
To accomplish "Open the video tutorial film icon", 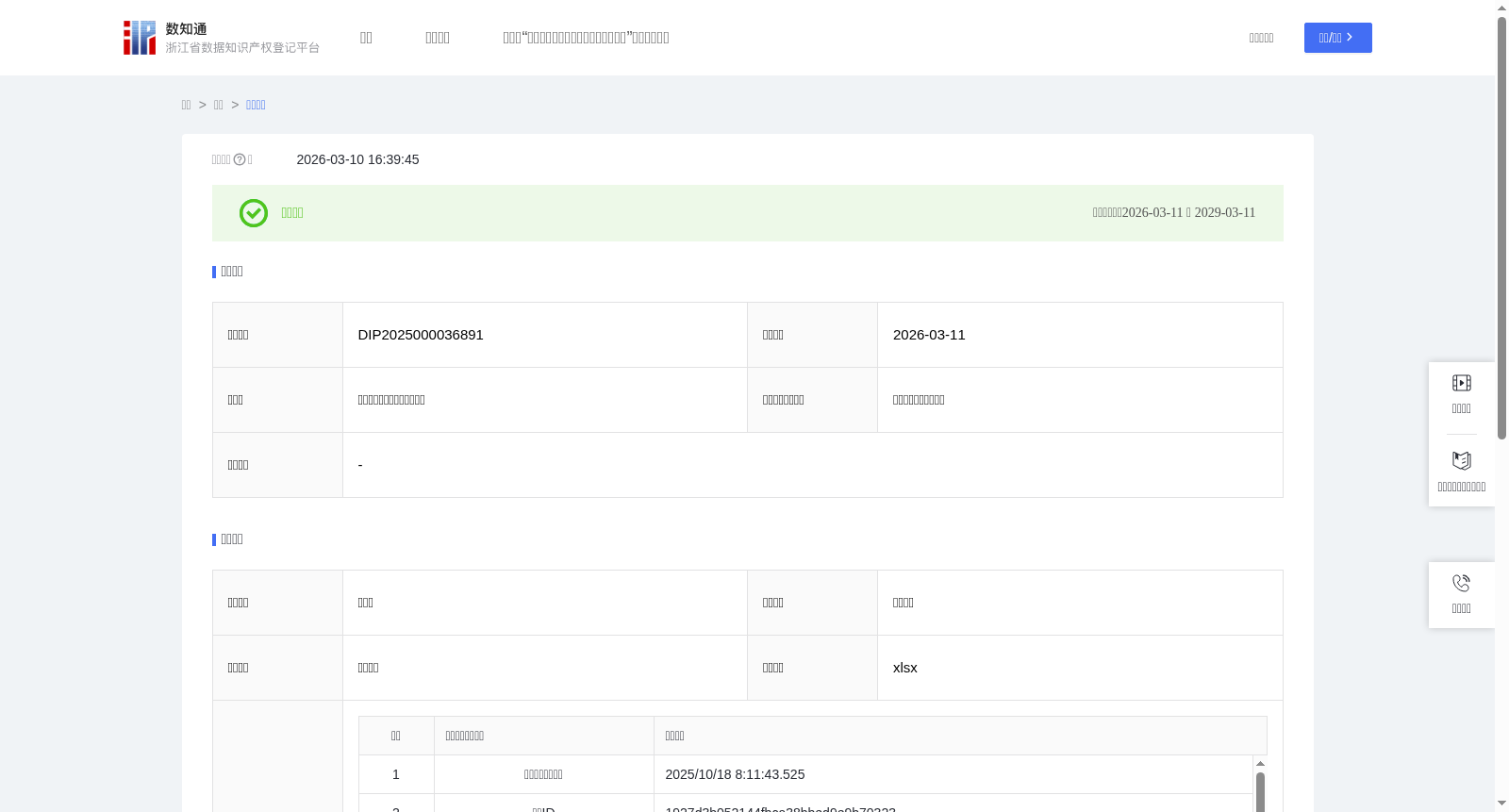I will click(x=1461, y=383).
